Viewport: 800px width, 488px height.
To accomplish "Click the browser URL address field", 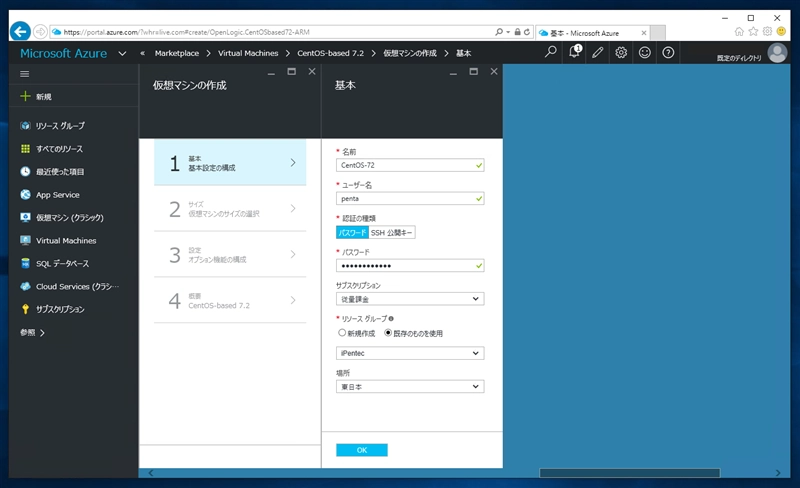I will (272, 32).
